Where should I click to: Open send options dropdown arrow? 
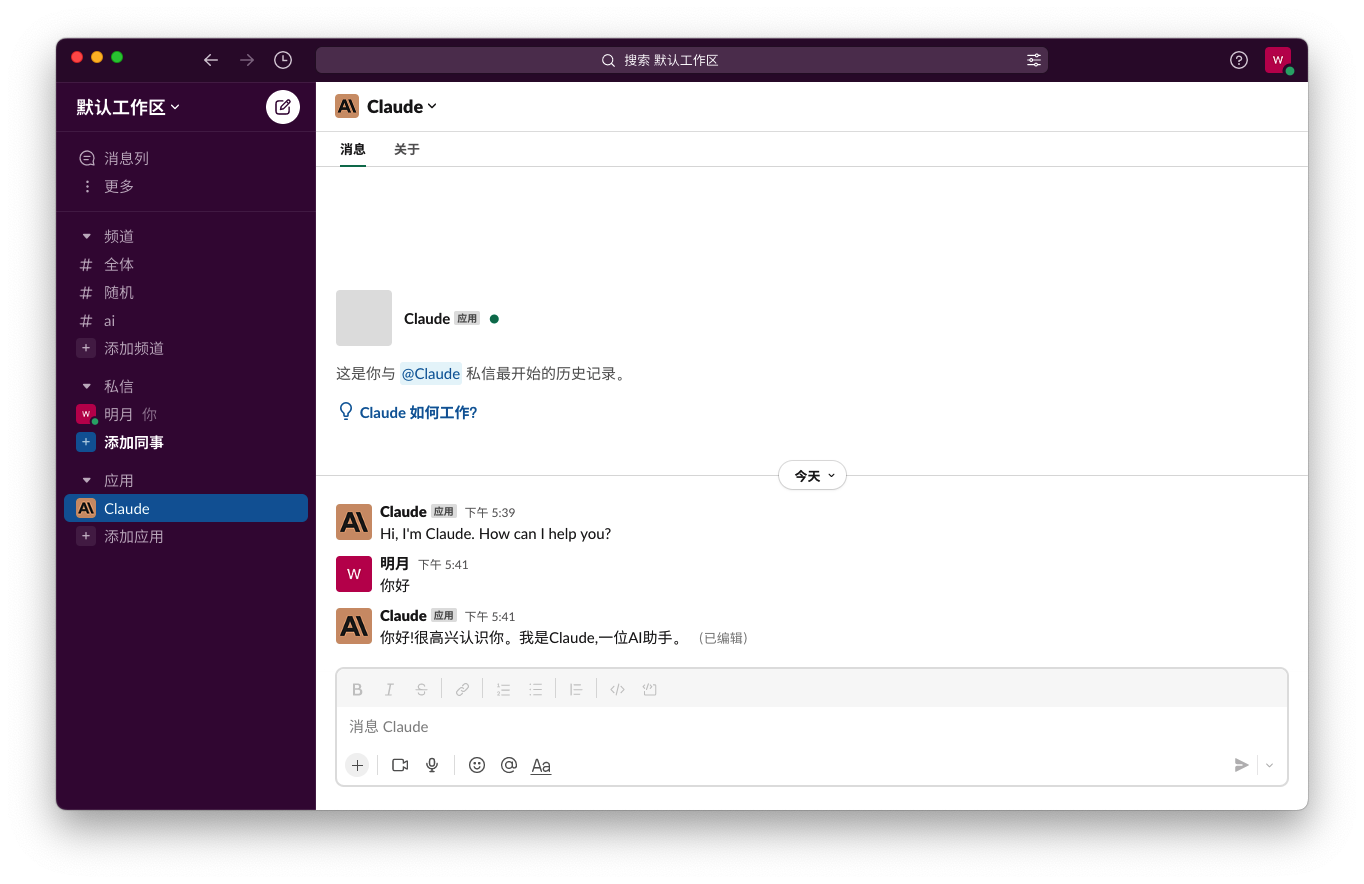1270,765
